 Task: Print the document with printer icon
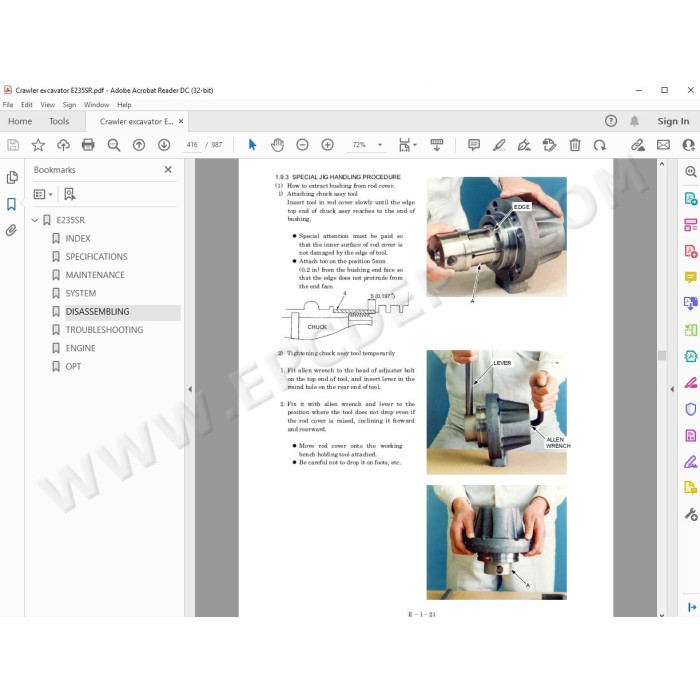(88, 145)
